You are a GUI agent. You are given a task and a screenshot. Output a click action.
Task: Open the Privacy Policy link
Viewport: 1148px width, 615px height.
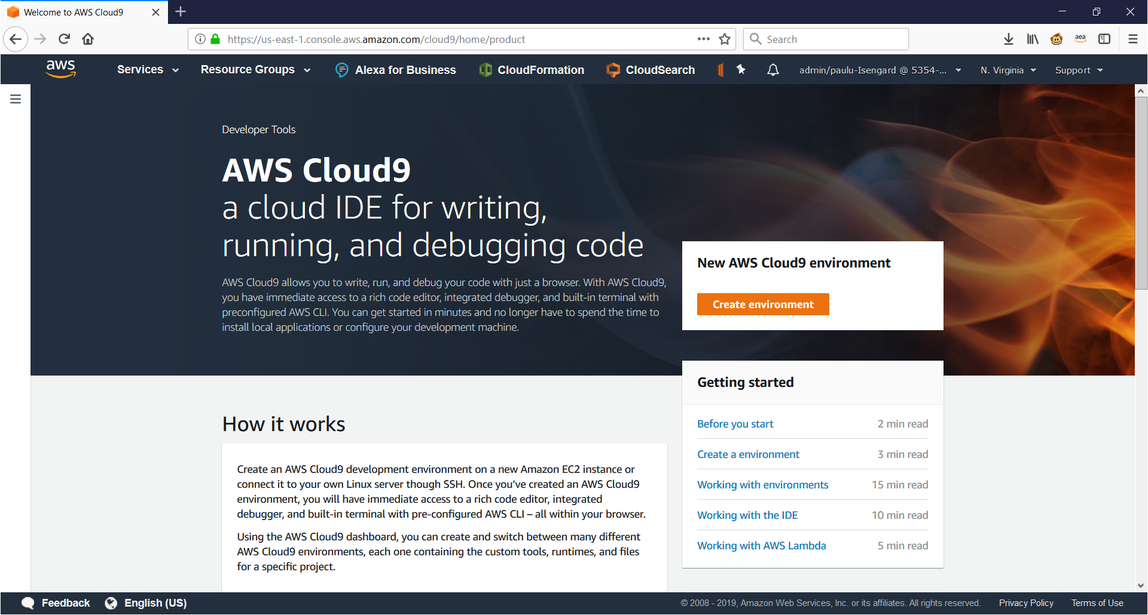coord(1026,603)
